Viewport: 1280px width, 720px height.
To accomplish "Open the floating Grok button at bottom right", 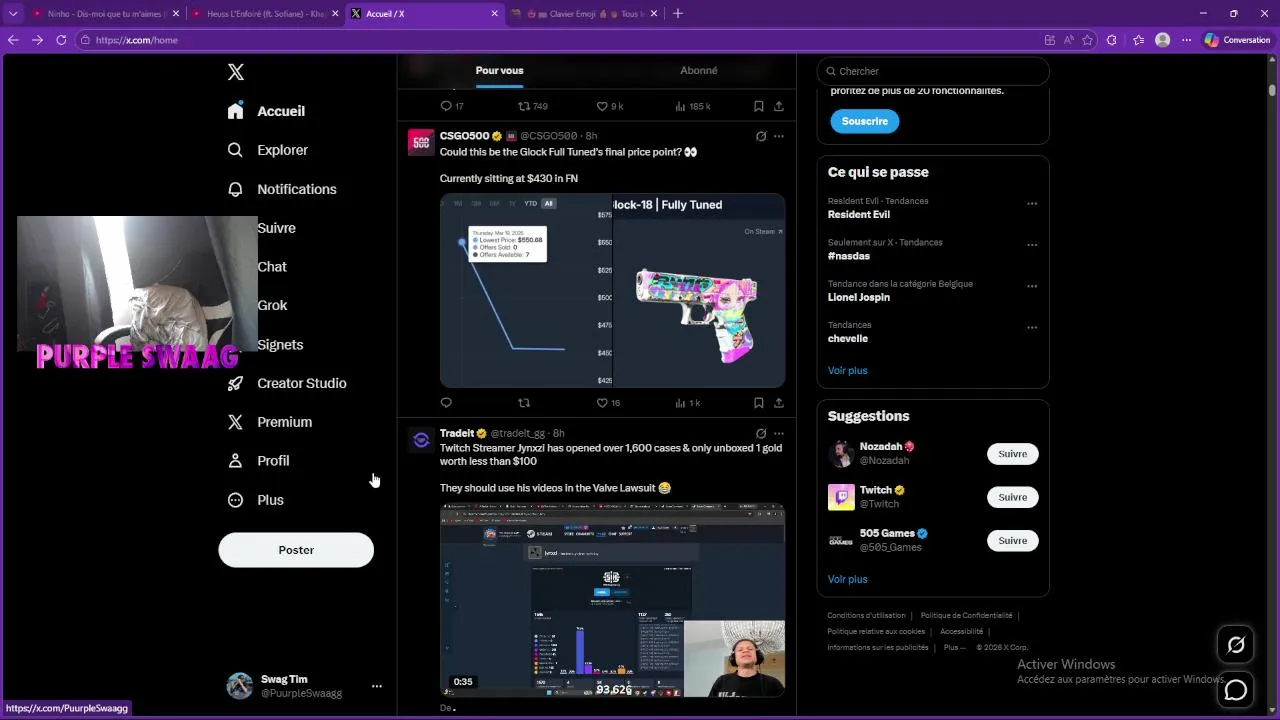I will click(1236, 645).
